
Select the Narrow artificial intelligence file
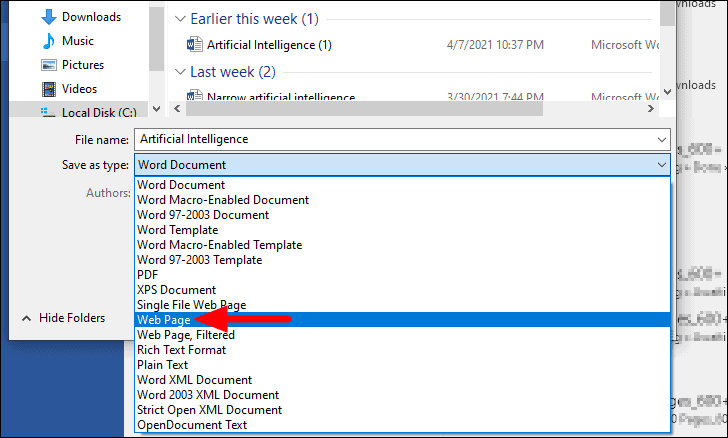281,97
